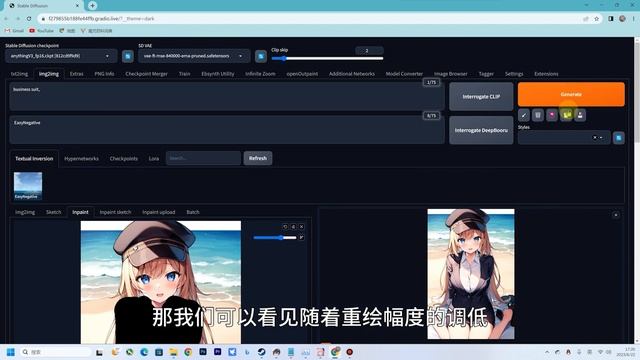640x360 pixels.
Task: Click Refresh in extra networks panel
Action: (258, 158)
